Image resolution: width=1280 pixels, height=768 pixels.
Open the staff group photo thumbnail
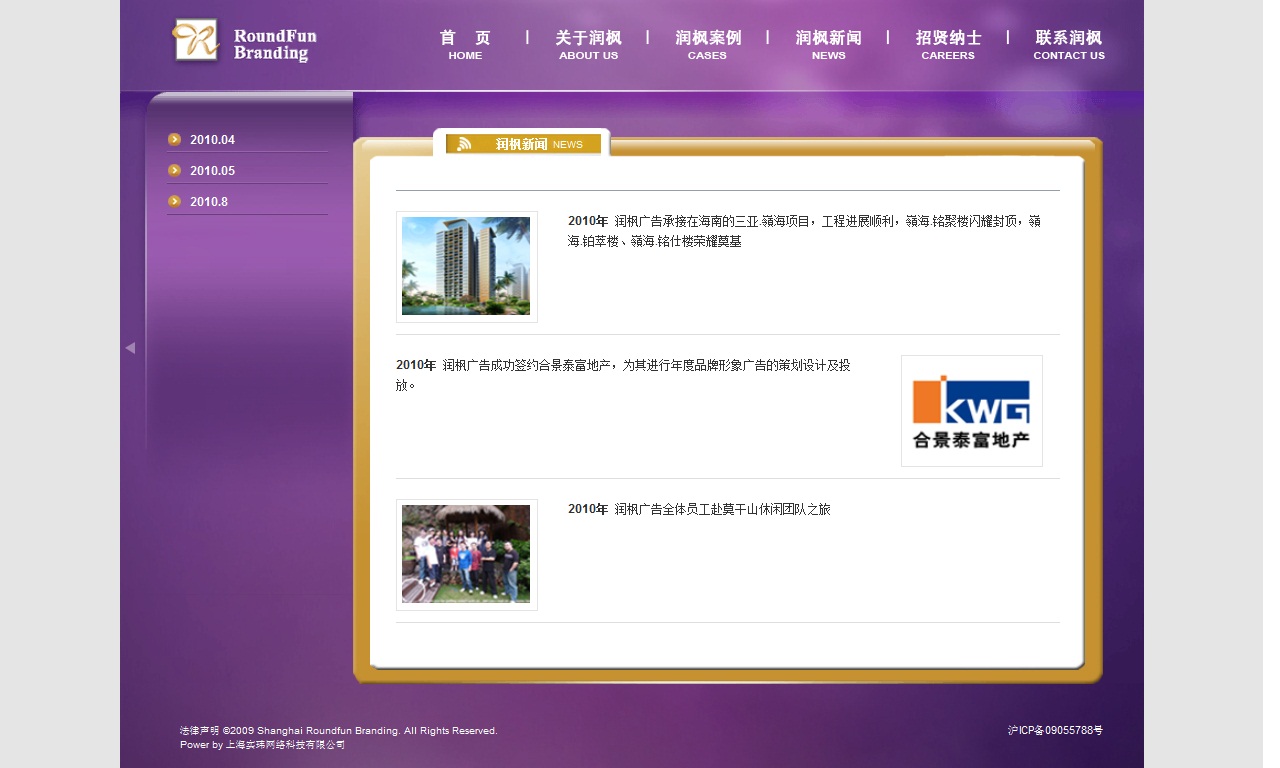click(x=466, y=554)
